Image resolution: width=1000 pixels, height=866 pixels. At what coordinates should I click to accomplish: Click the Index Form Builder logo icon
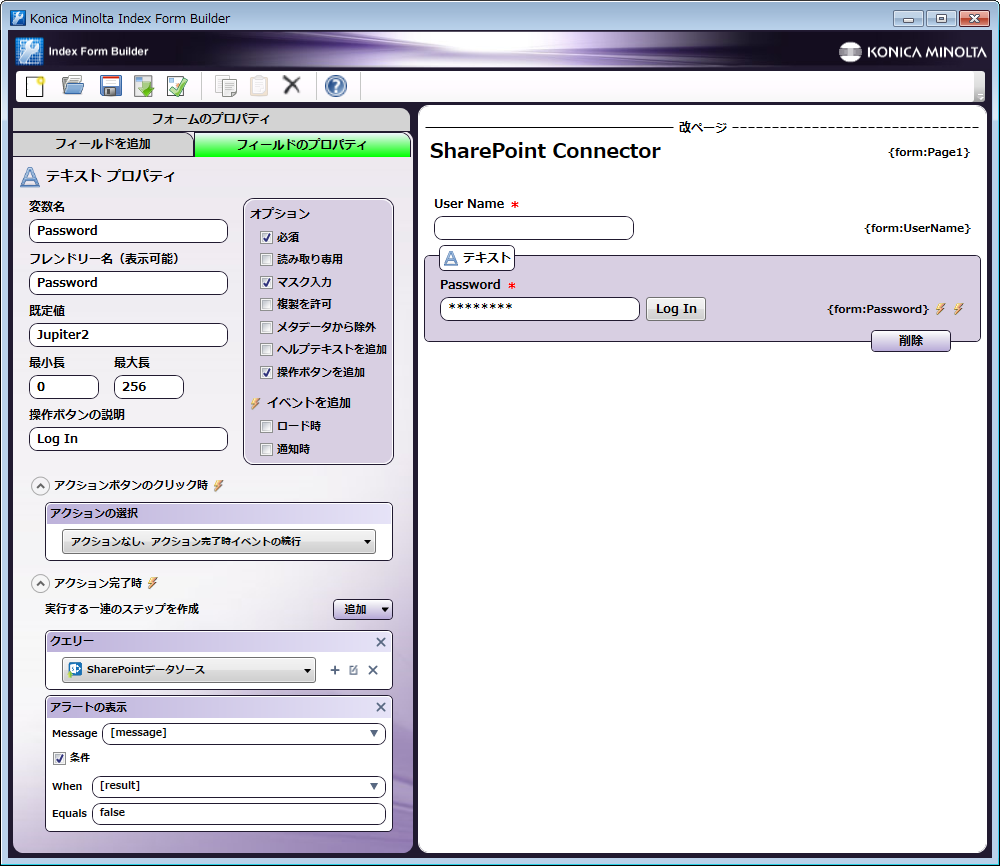tap(29, 52)
